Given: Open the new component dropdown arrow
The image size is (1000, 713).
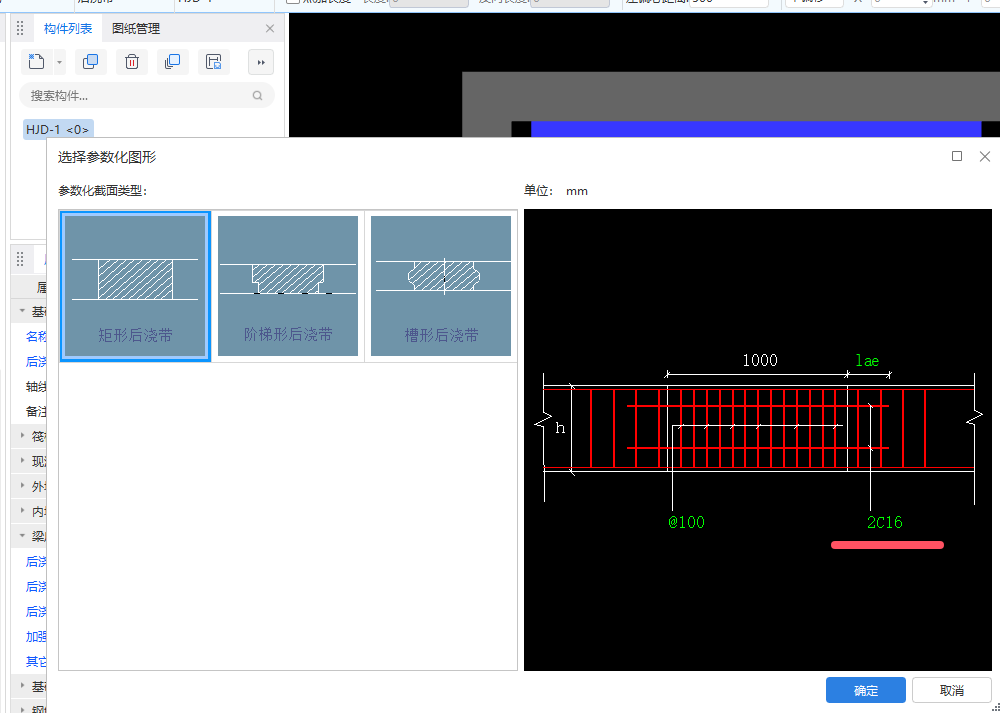Looking at the screenshot, I should coord(59,62).
